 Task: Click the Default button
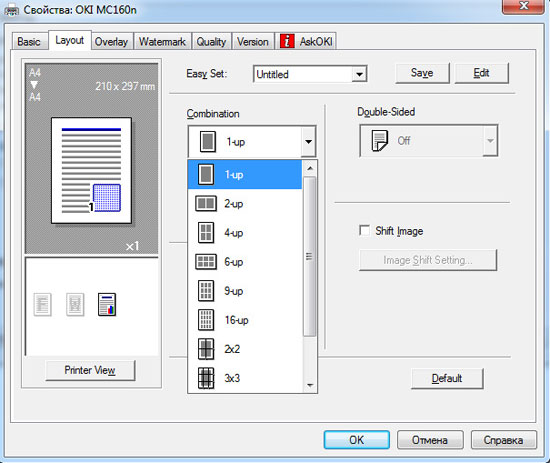click(x=447, y=378)
